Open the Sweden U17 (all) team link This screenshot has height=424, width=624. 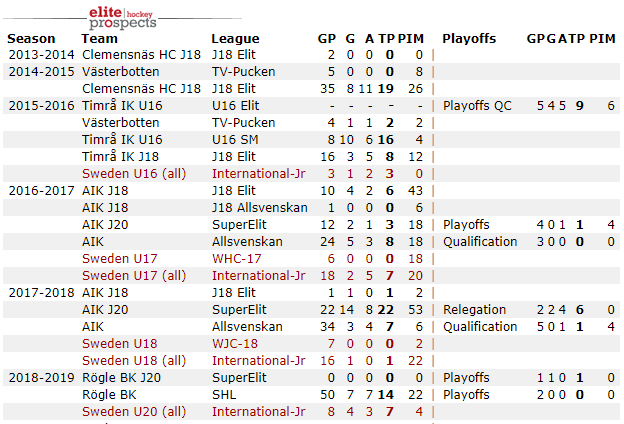pos(133,275)
